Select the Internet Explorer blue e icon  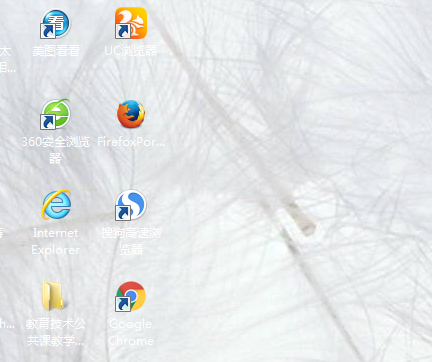(56, 205)
